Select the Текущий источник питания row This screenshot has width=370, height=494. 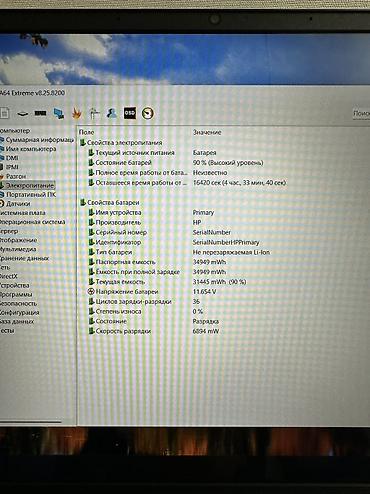click(135, 153)
